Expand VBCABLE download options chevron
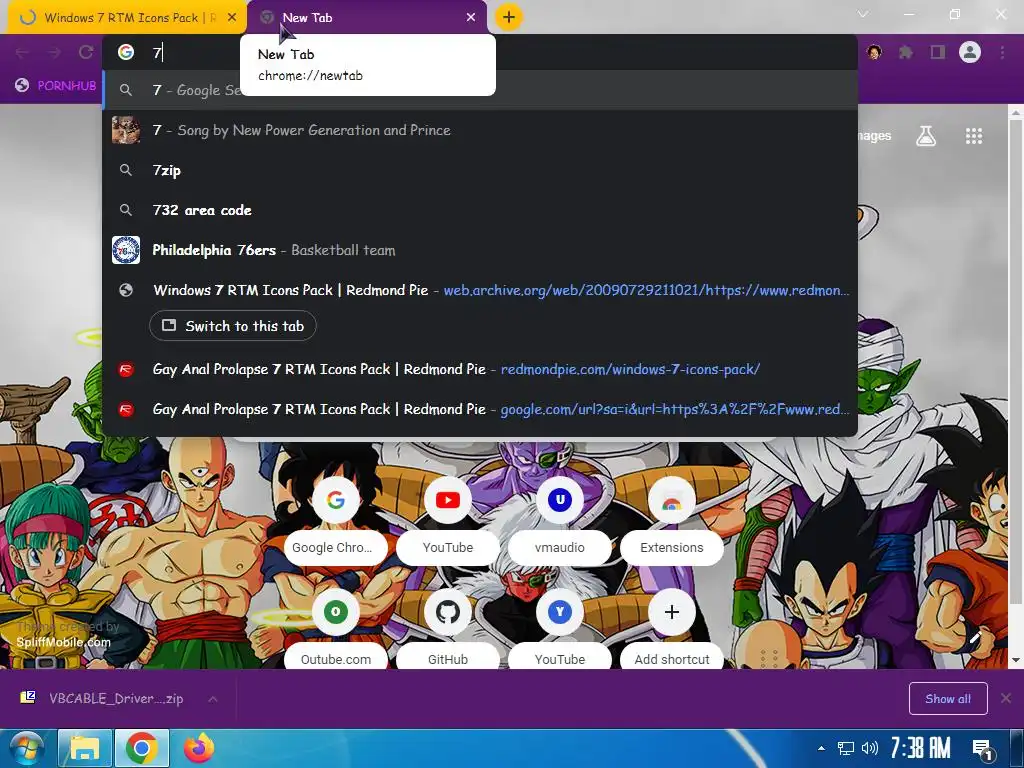Screen dimensions: 1024x768 [x=213, y=699]
